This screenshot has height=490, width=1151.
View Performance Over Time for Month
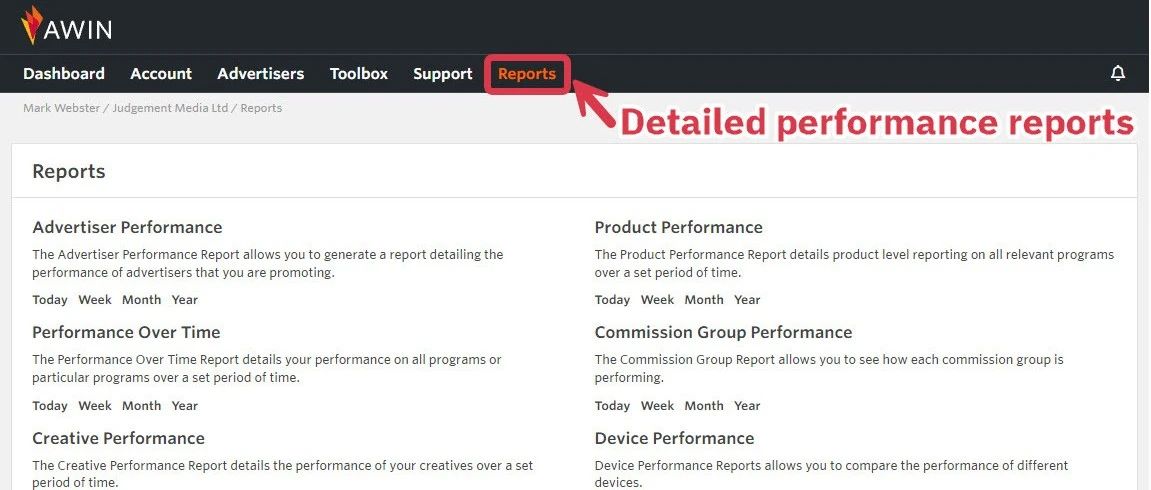click(141, 406)
